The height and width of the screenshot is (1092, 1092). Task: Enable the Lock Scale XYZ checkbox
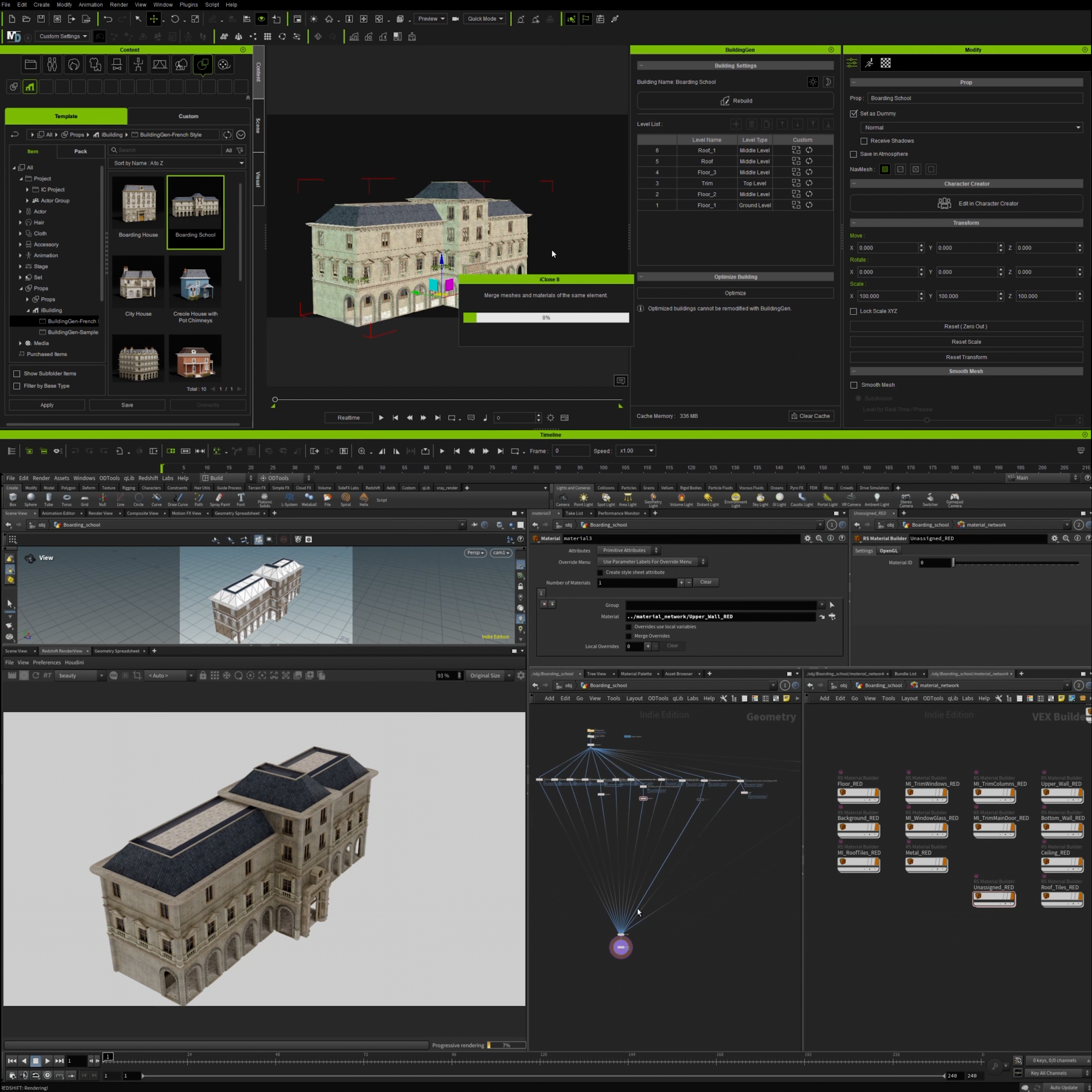click(854, 311)
